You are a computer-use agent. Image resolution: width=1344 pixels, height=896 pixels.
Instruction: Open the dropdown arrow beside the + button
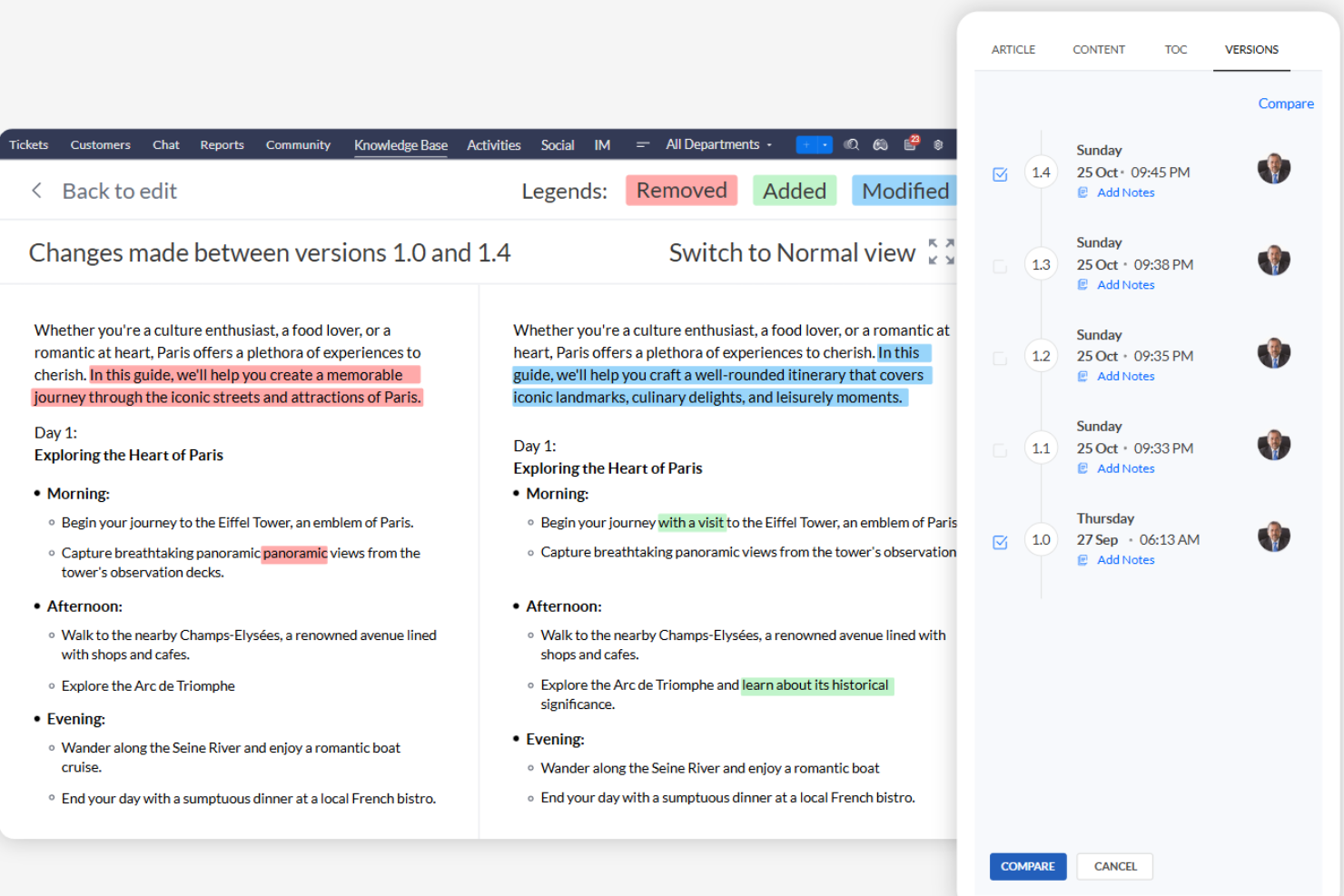point(825,144)
